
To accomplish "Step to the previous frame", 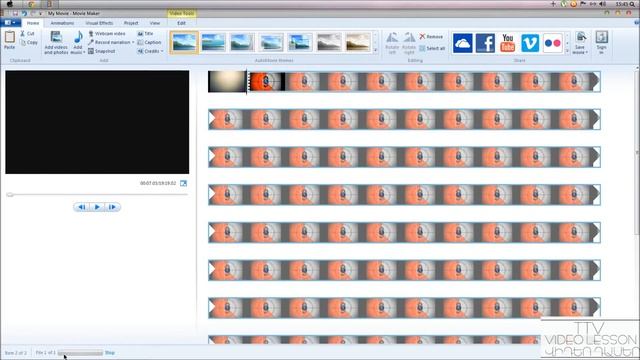I will 82,207.
